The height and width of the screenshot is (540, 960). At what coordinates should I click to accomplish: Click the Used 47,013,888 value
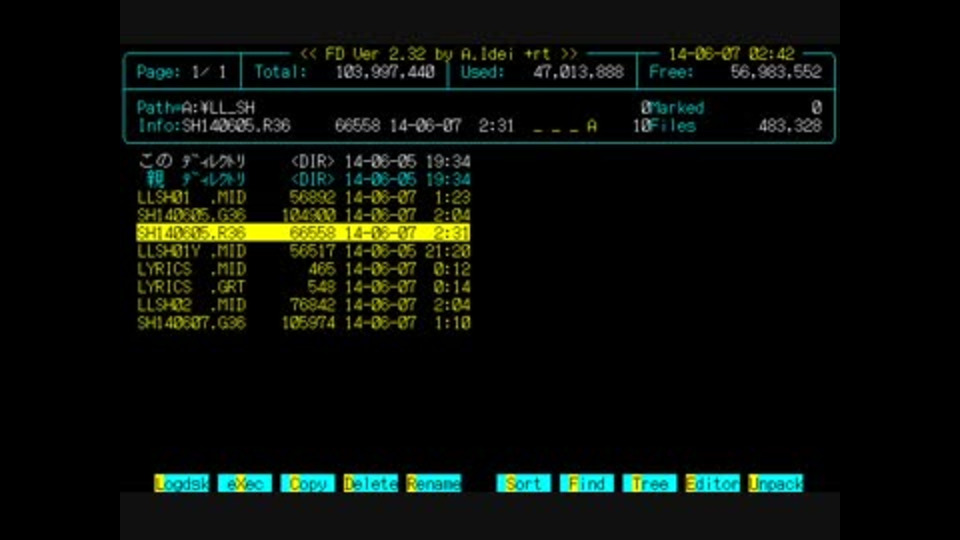click(579, 72)
